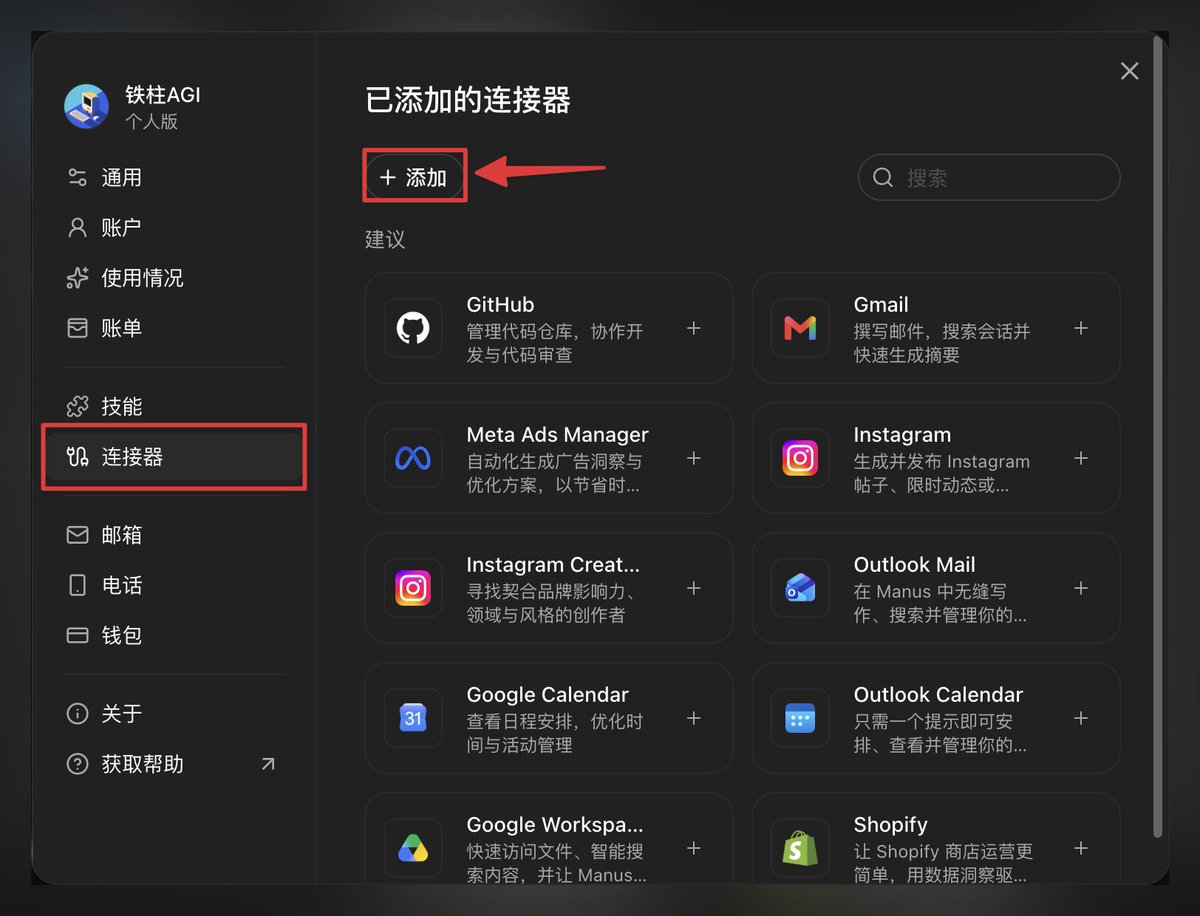This screenshot has width=1200, height=916.
Task: Add the GitHub connector with plus
Action: (694, 328)
